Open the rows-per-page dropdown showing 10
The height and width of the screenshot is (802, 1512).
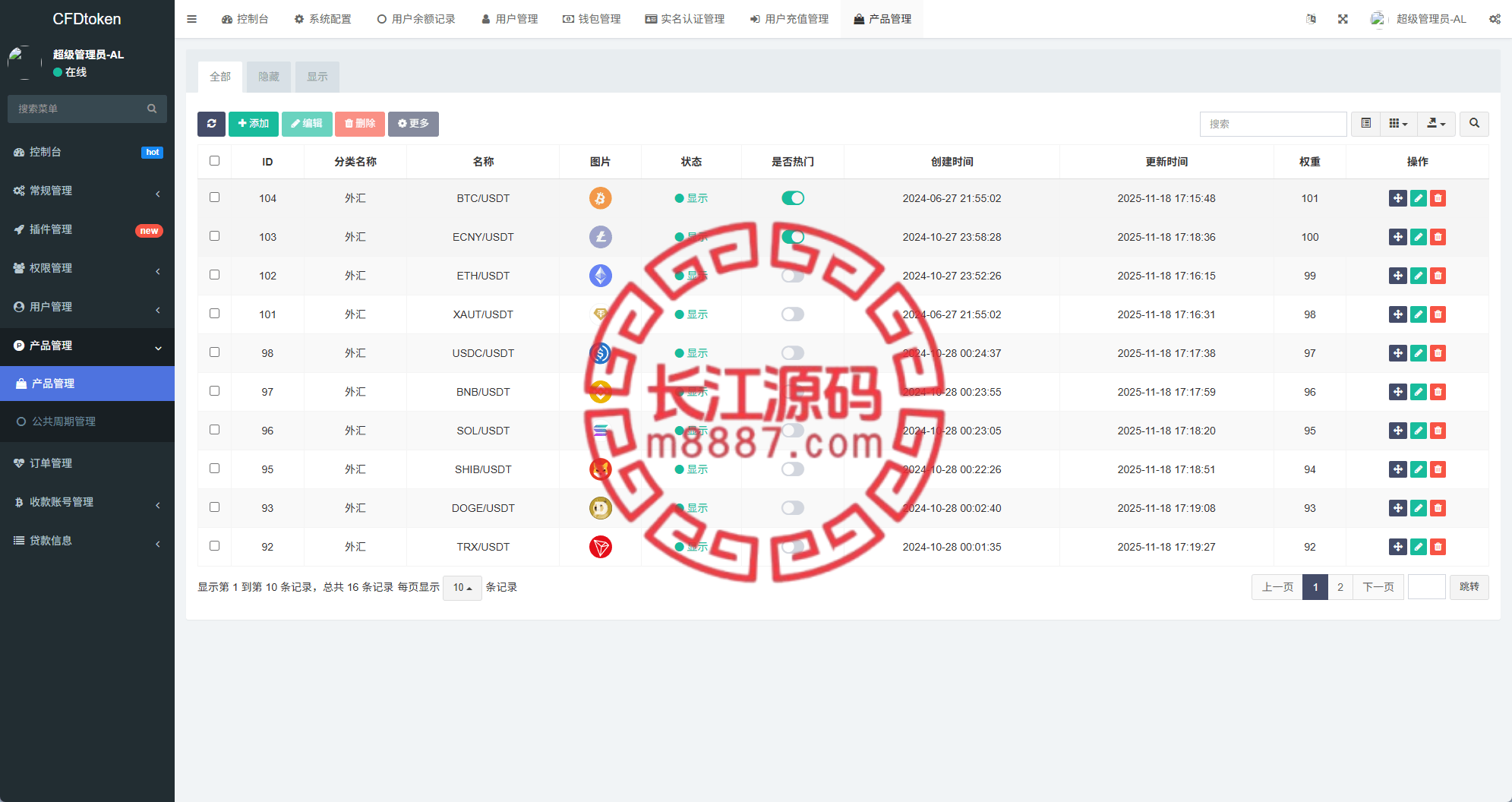click(462, 587)
